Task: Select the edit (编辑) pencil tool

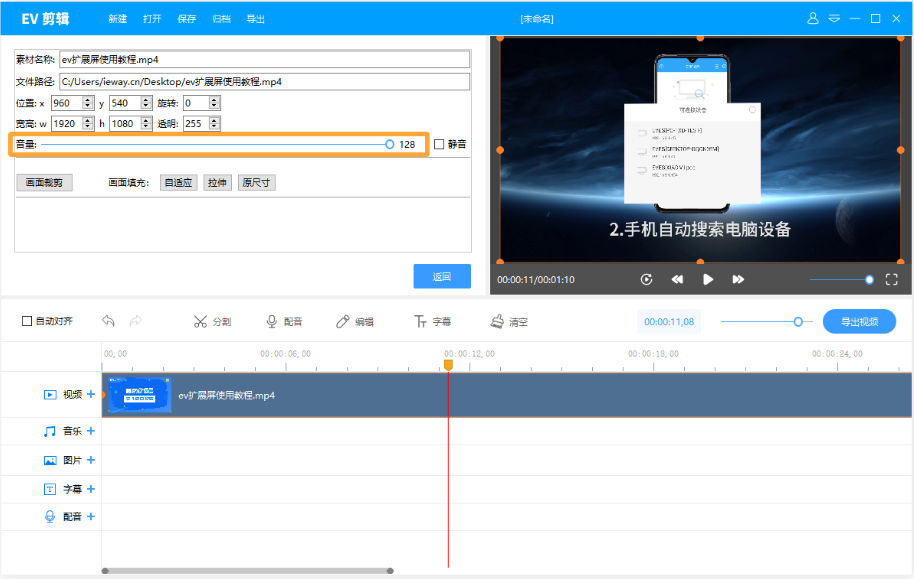Action: (343, 322)
